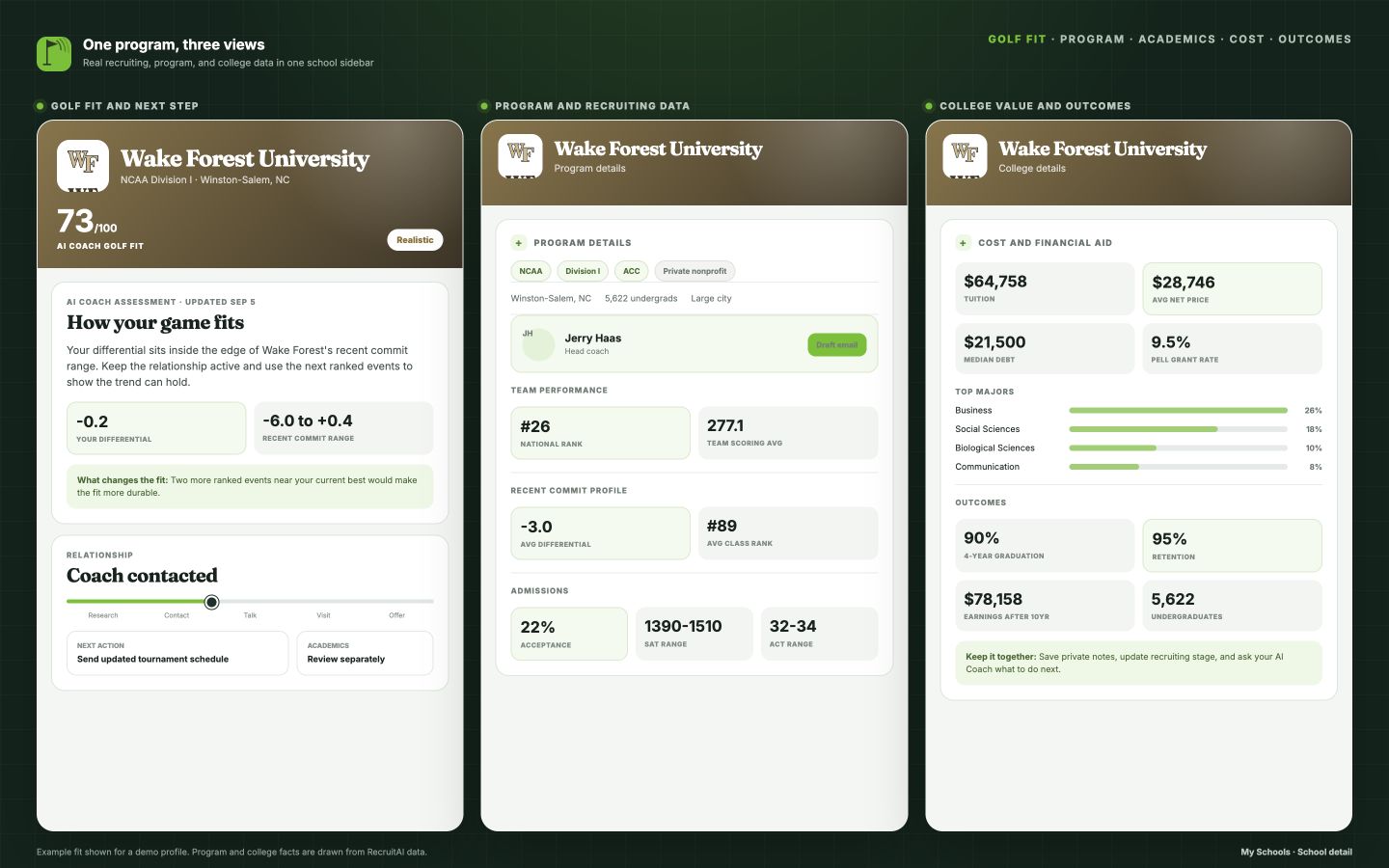This screenshot has height=868, width=1389.
Task: Click the green golf flag app logo
Action: 54,54
